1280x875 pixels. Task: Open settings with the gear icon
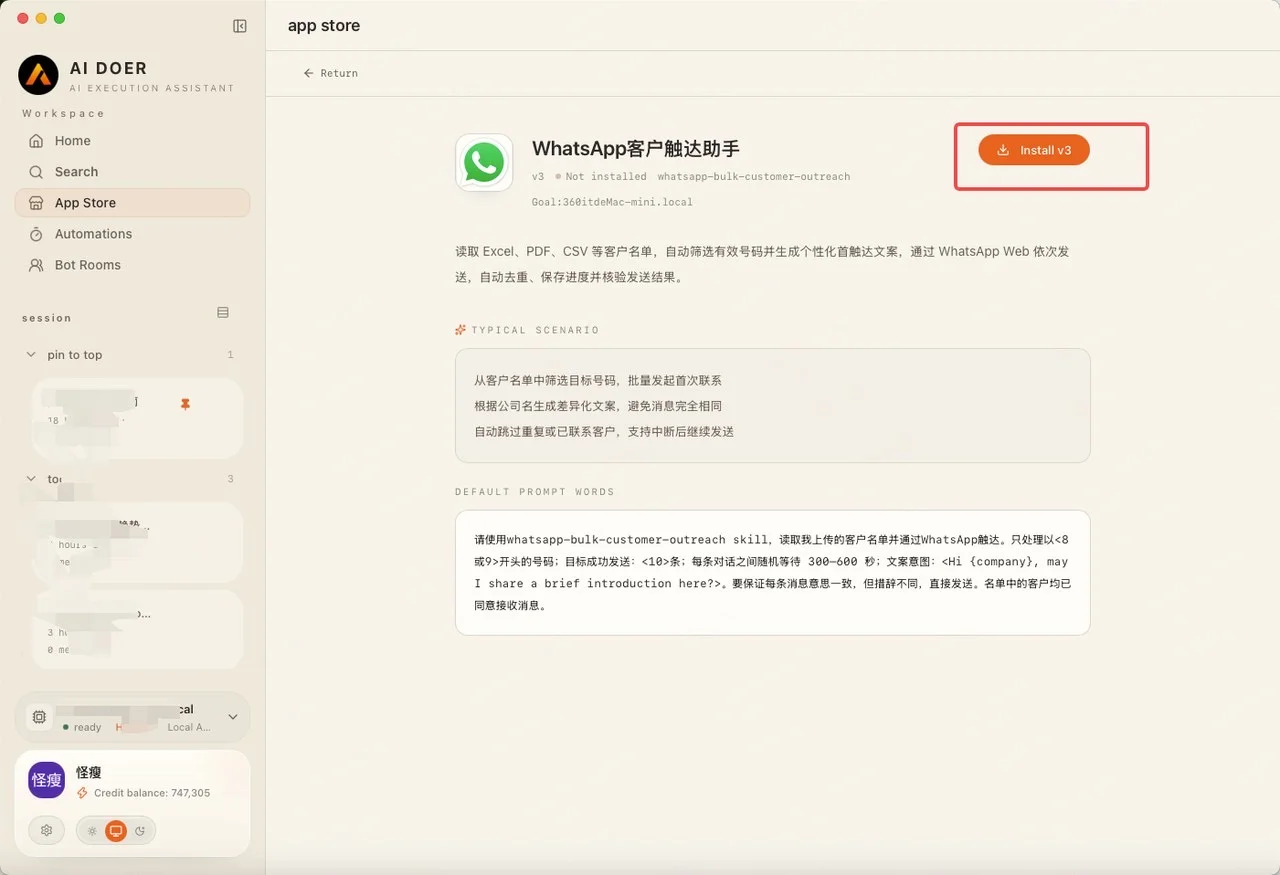(x=46, y=830)
